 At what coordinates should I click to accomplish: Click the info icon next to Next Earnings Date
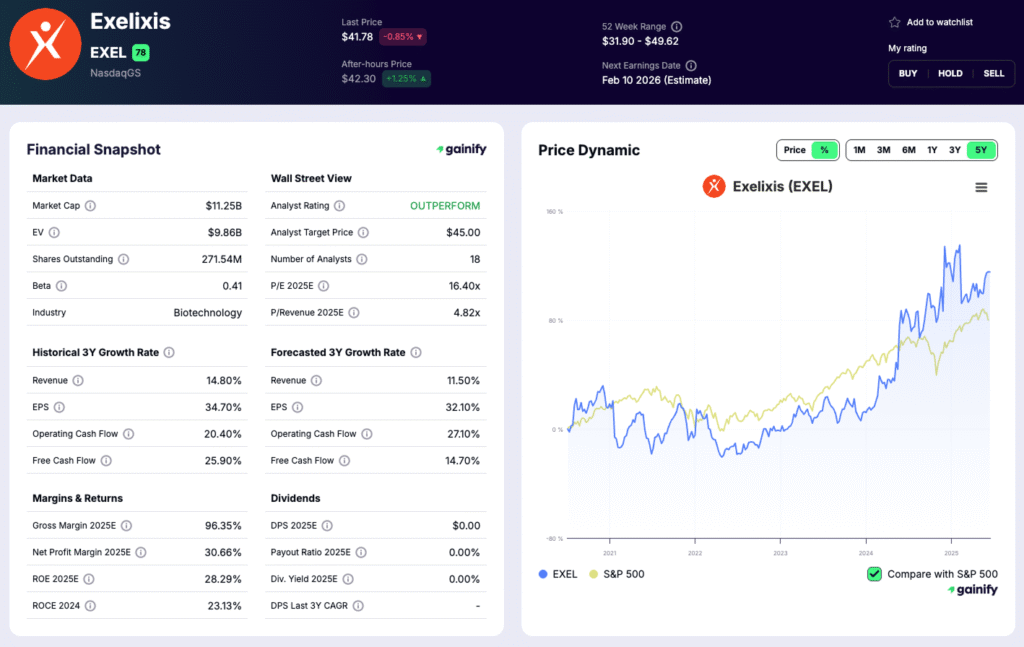click(690, 65)
